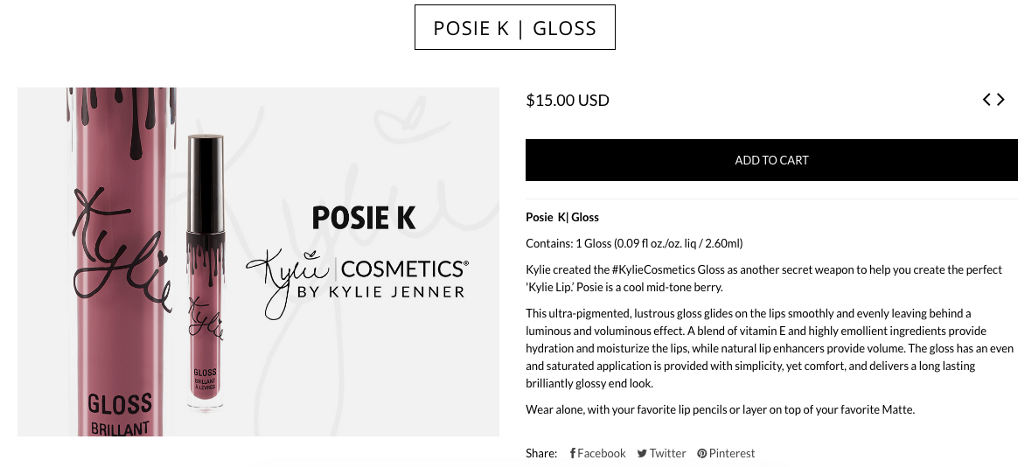Add Posie K gloss to cart
Viewport: 1024px width, 467px height.
click(x=771, y=160)
